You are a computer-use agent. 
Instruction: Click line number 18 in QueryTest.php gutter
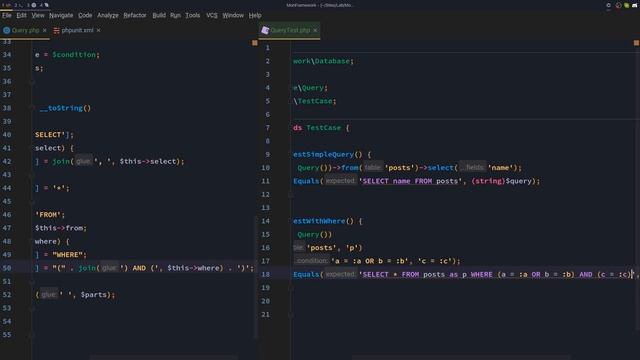tap(265, 275)
